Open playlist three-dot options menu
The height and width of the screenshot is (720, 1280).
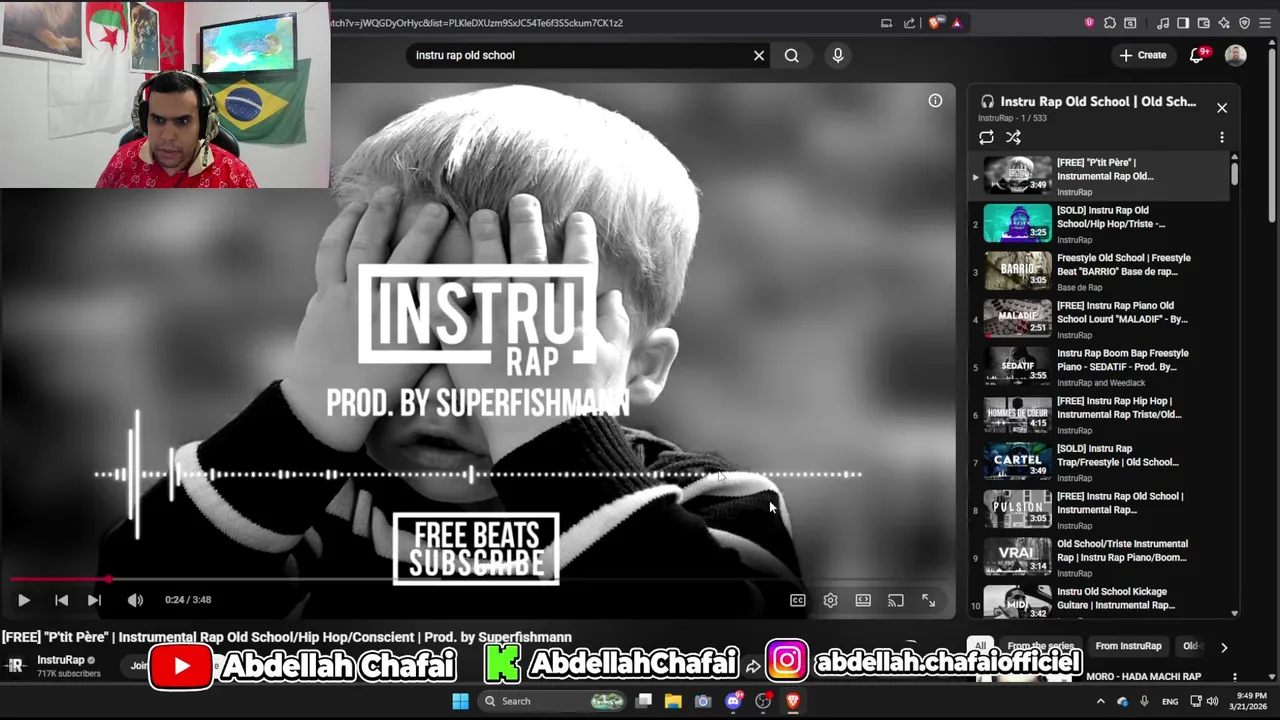coord(1222,137)
